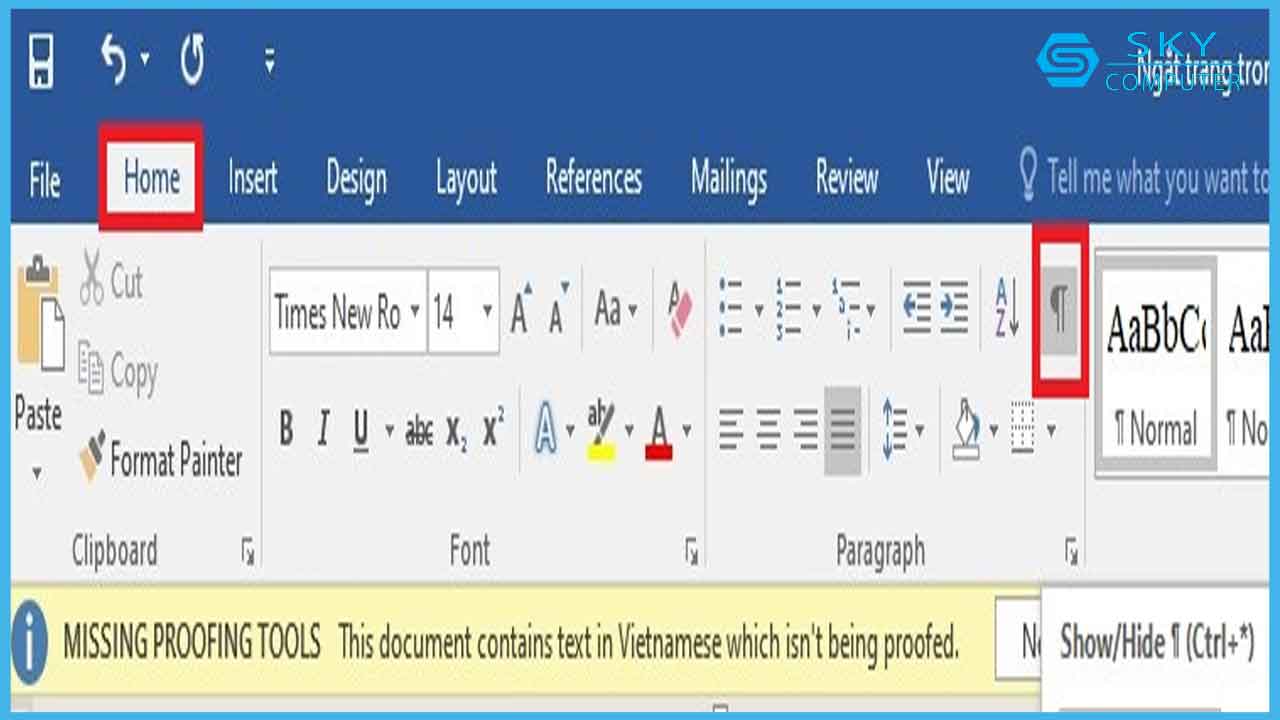The height and width of the screenshot is (720, 1280).
Task: Toggle Show/Hide paragraph marks
Action: (x=1059, y=311)
